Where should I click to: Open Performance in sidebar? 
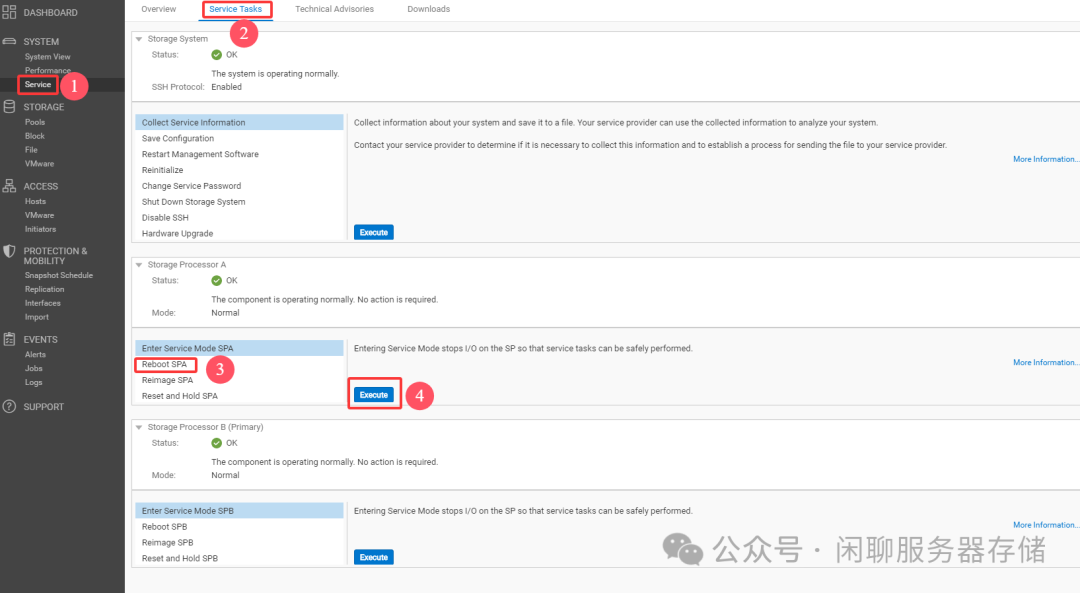click(48, 70)
